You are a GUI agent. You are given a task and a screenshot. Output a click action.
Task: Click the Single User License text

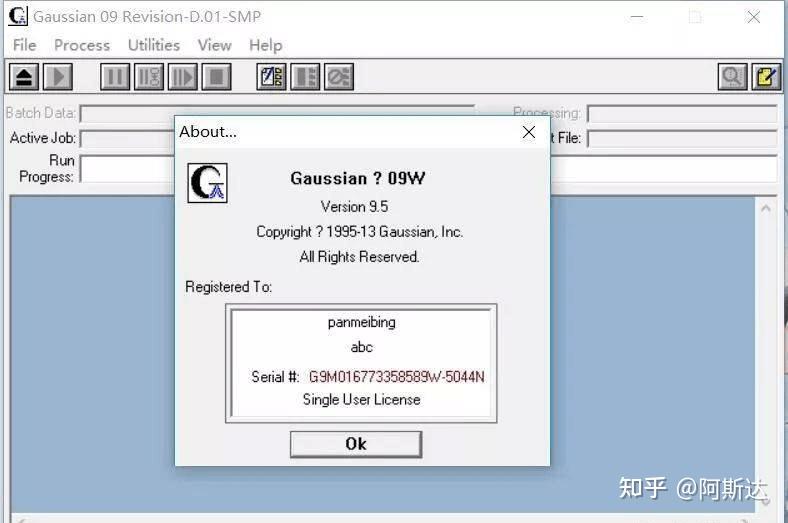click(361, 400)
